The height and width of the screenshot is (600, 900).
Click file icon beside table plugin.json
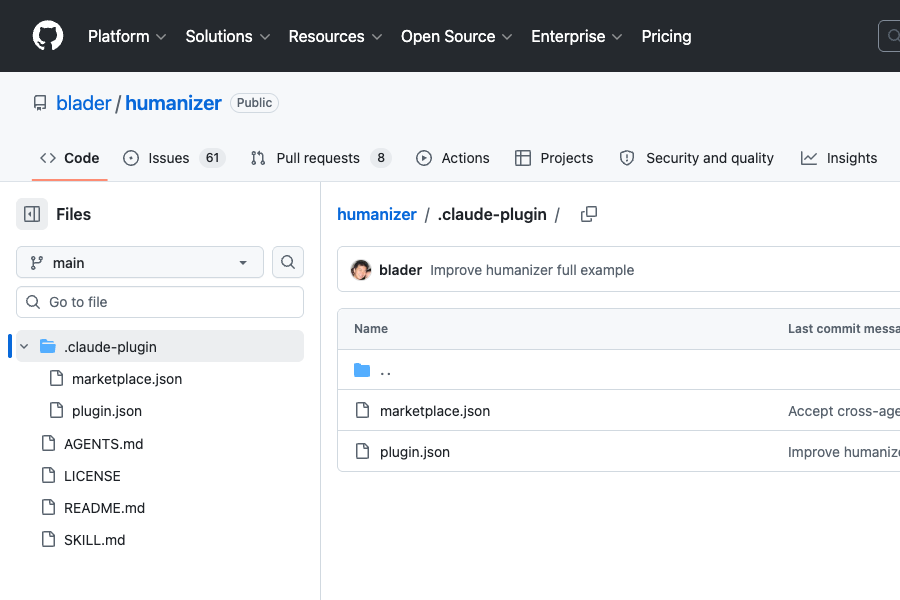point(362,451)
